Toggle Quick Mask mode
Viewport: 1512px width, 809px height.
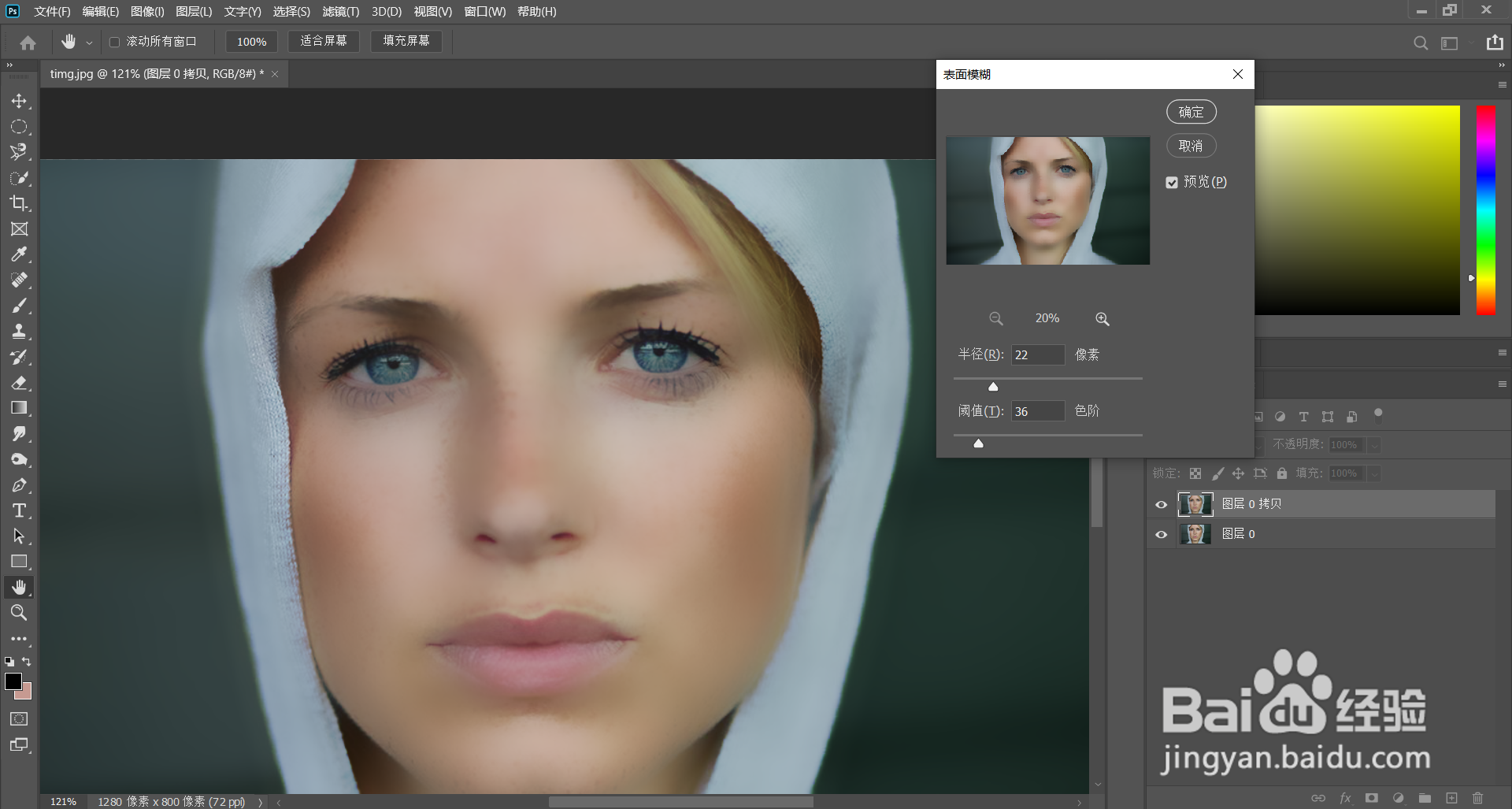point(19,719)
